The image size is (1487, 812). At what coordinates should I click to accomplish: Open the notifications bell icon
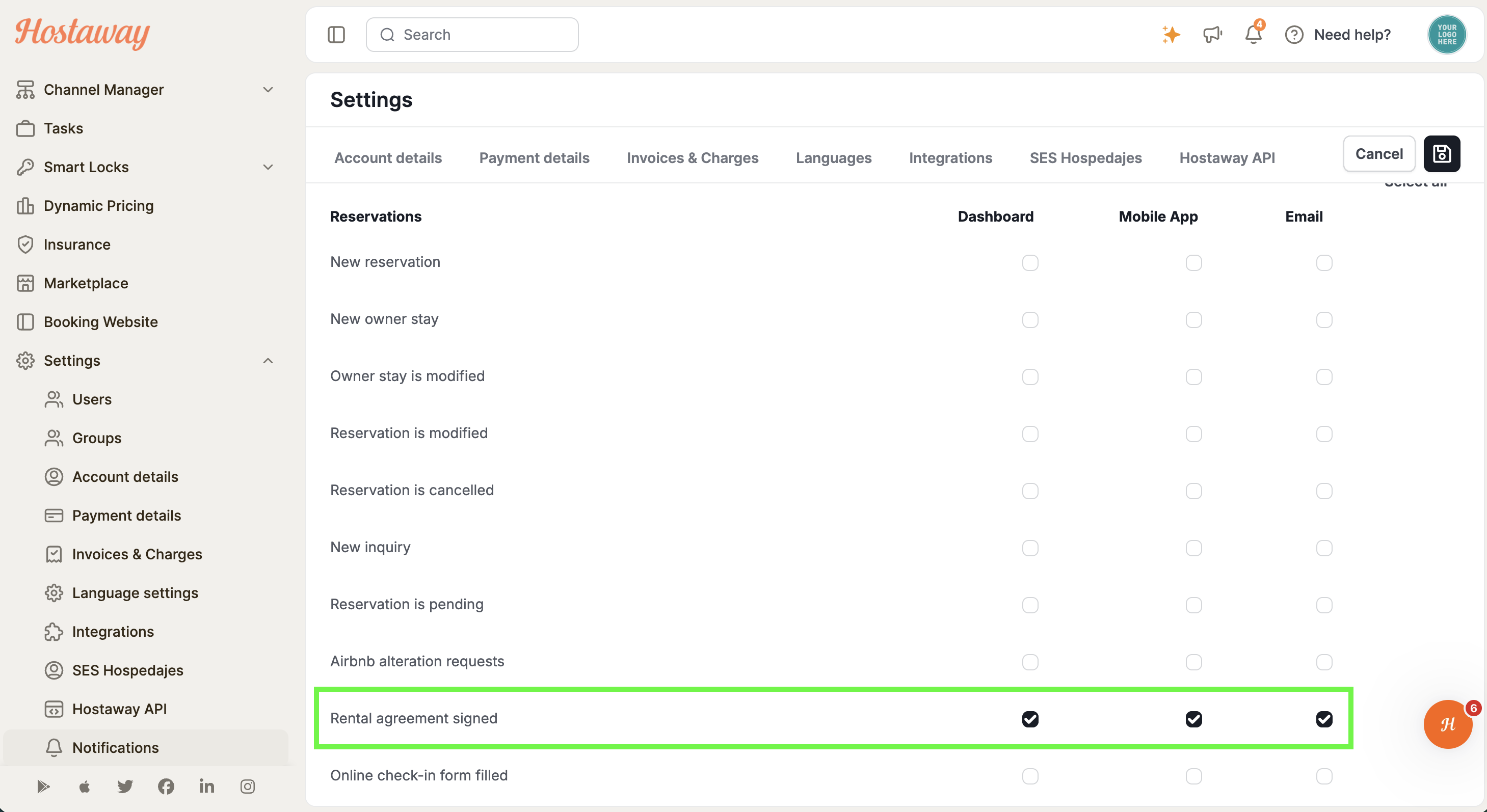[1253, 35]
